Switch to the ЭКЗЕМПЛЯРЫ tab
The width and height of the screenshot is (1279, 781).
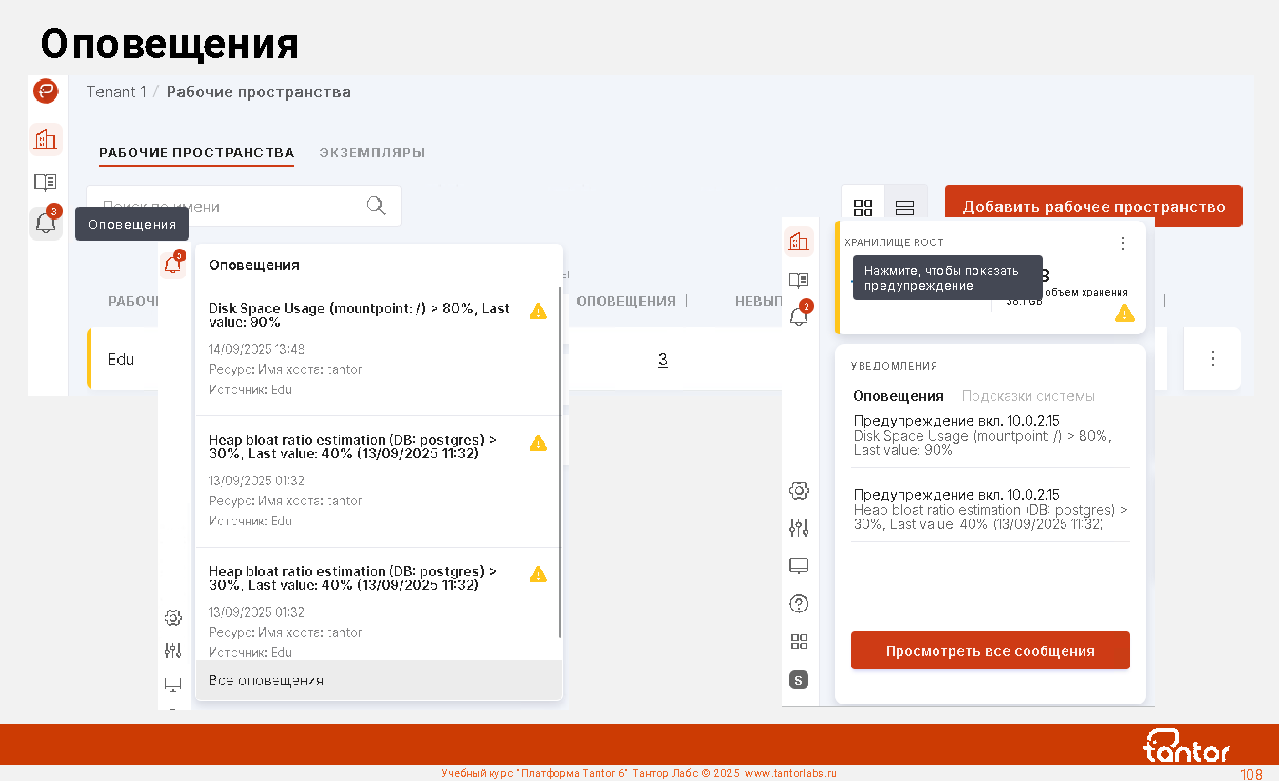[x=372, y=153]
